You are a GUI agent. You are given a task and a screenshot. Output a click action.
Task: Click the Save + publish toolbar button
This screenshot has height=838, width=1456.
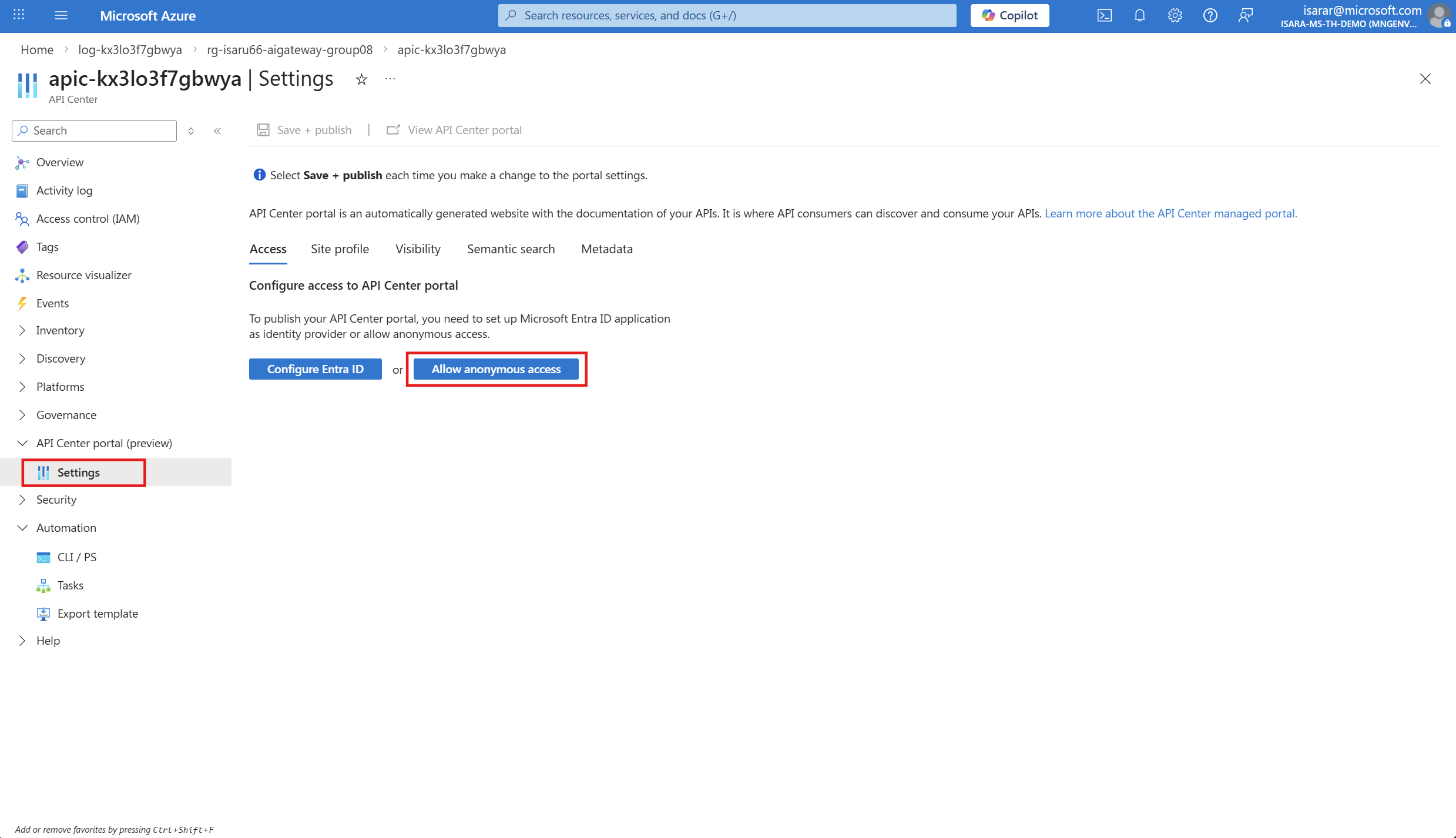point(304,130)
